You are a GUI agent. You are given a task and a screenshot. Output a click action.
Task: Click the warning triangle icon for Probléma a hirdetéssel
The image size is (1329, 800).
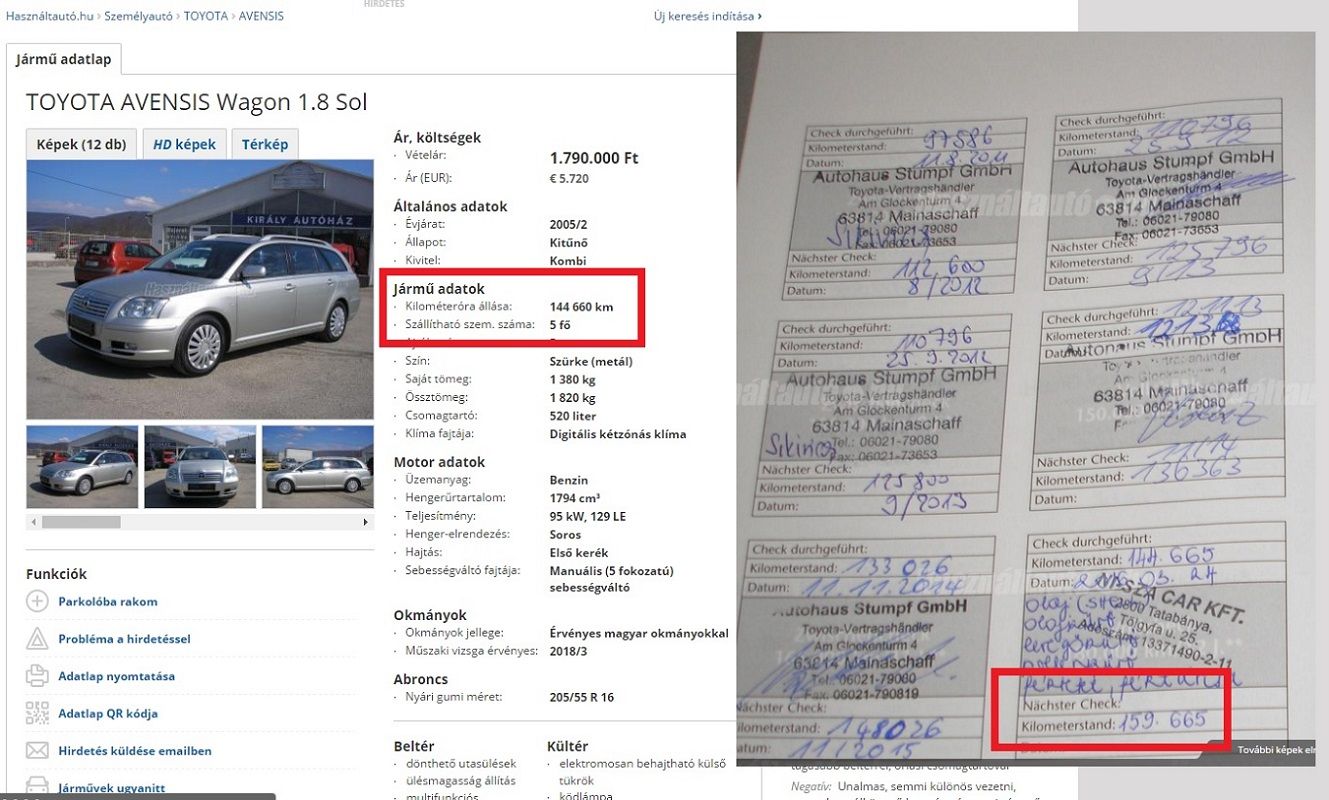tap(37, 638)
